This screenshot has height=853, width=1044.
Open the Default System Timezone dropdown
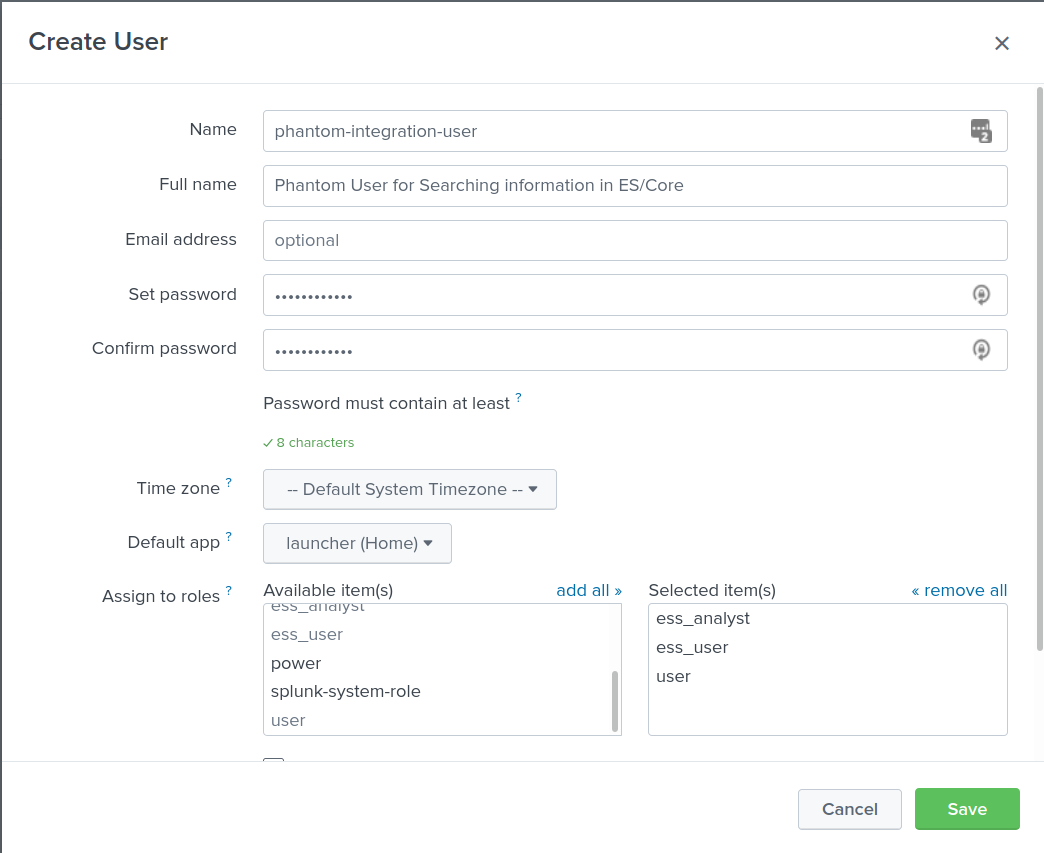coord(409,489)
